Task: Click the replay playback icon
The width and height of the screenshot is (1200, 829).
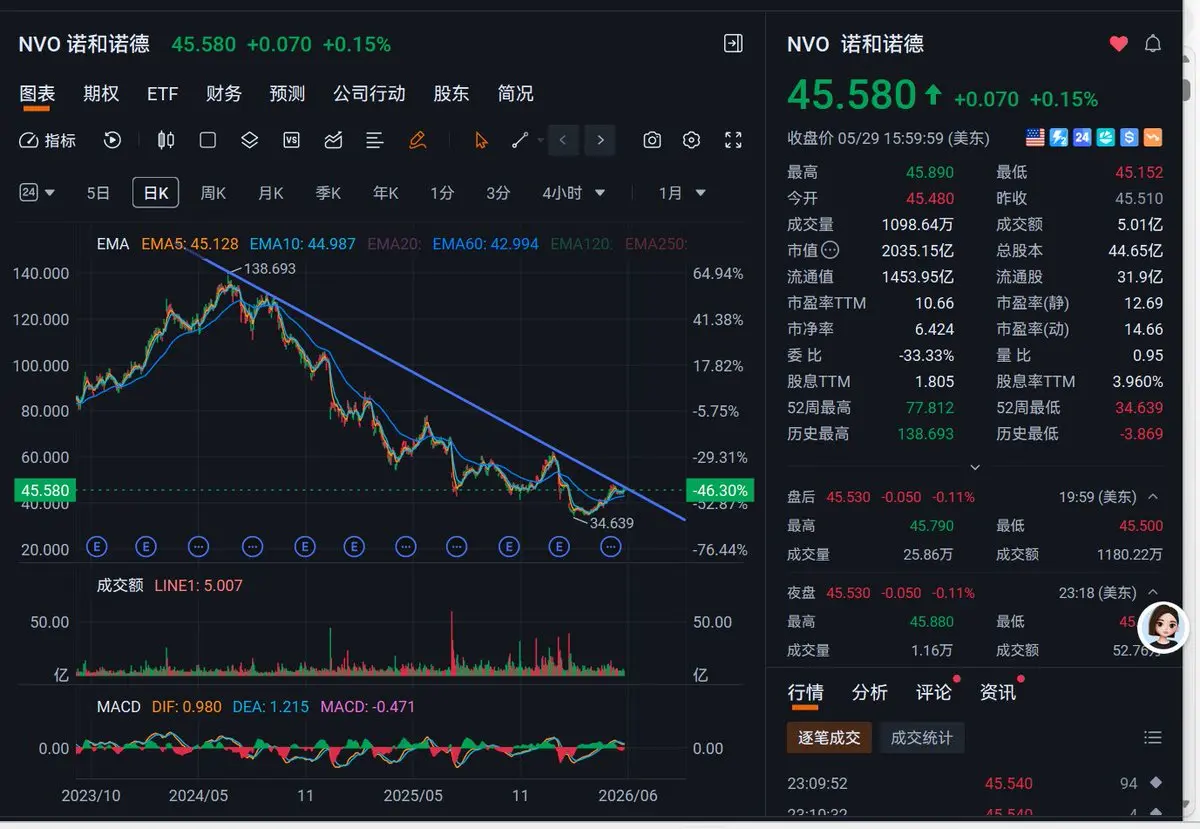Action: tap(112, 140)
